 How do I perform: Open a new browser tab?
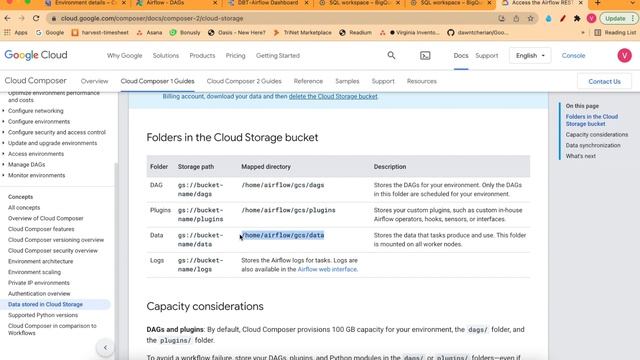(598, 3)
